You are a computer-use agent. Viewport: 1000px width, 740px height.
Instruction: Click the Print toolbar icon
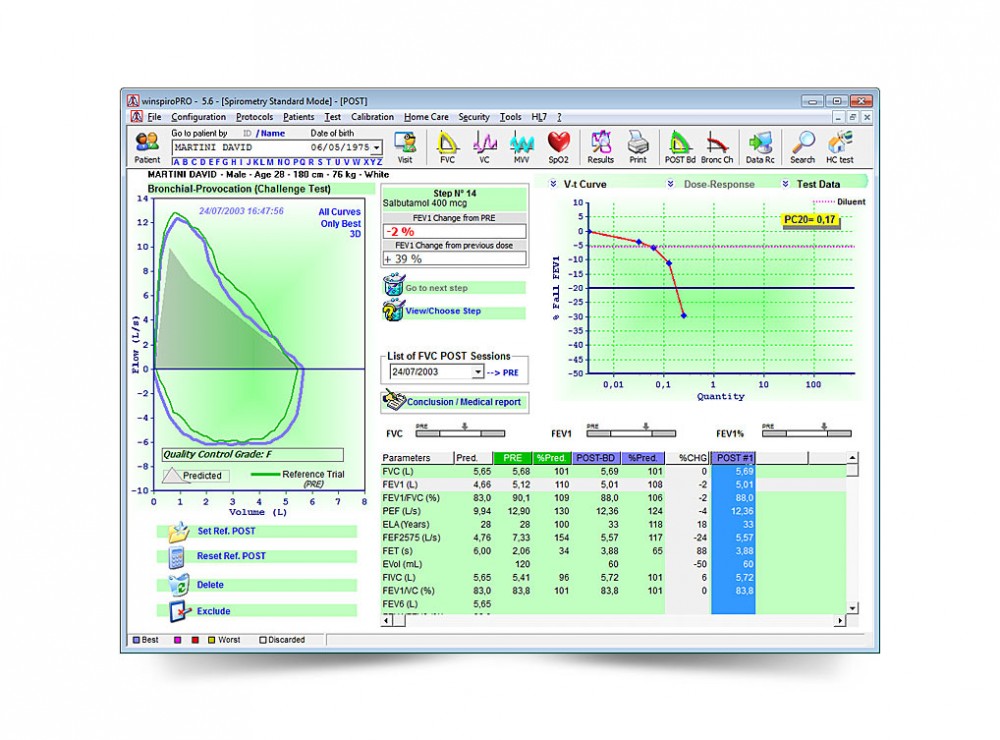tap(637, 146)
